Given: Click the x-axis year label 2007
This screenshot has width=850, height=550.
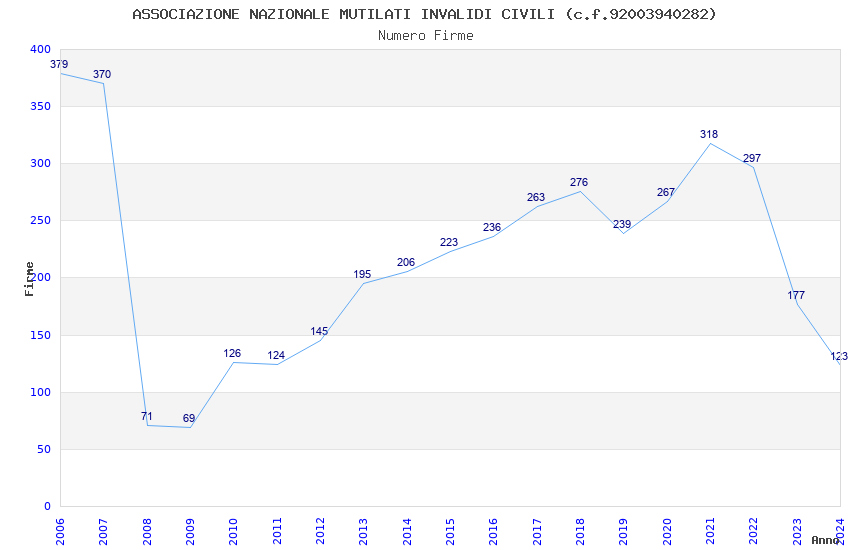Looking at the screenshot, I should click(x=104, y=532).
